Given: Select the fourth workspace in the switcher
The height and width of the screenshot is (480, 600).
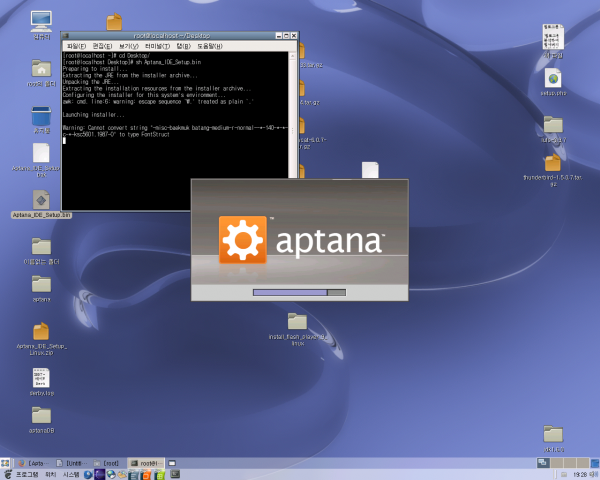Looking at the screenshot, I should tap(583, 463).
